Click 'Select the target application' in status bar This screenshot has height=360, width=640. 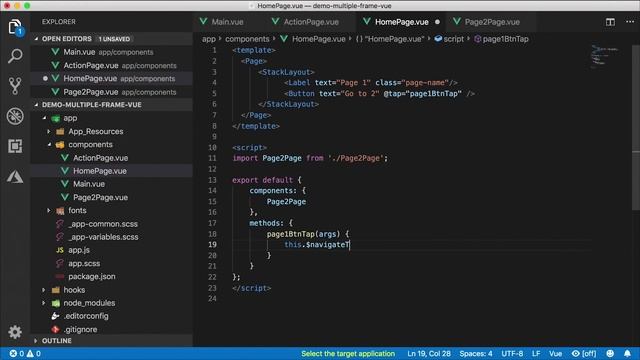tap(348, 353)
